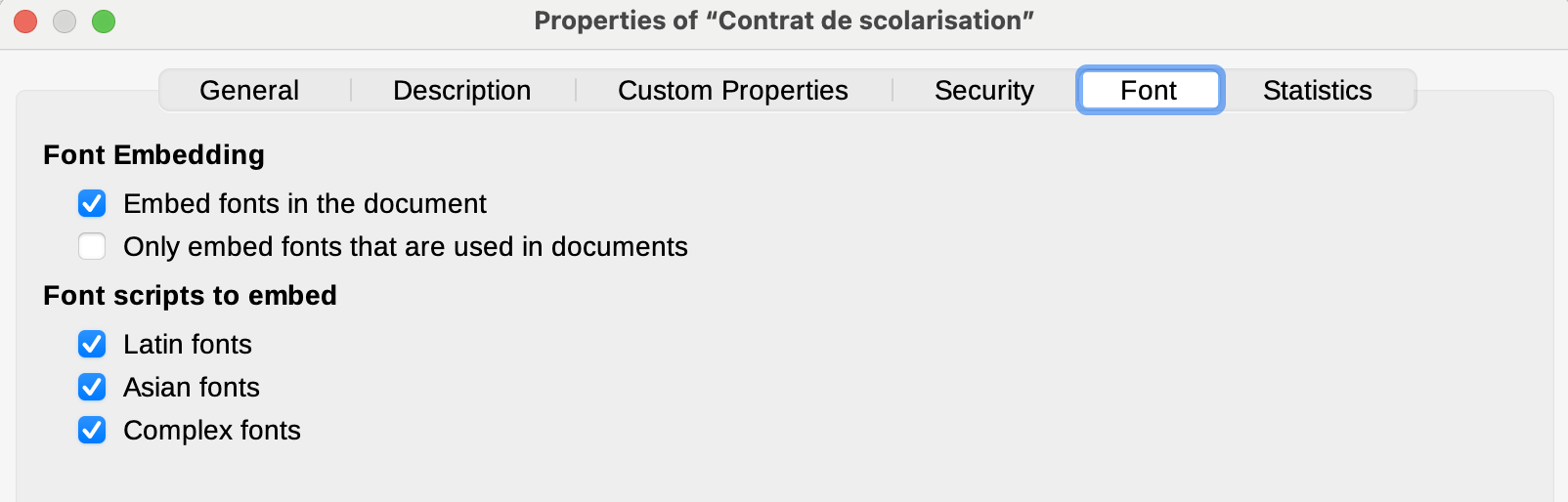1568x502 pixels.
Task: Uncheck the Complex fonts checkbox
Action: click(92, 430)
